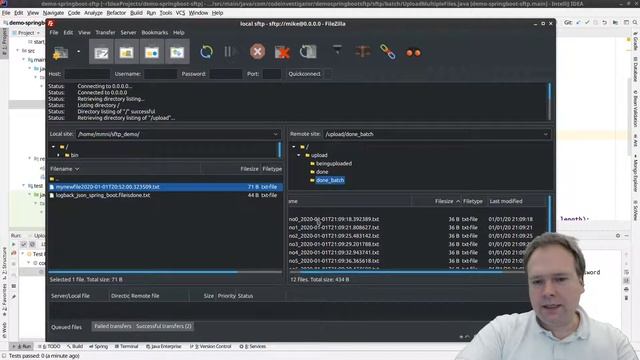640x360 pixels.
Task: Collapse remote upload folder node
Action: [299, 155]
